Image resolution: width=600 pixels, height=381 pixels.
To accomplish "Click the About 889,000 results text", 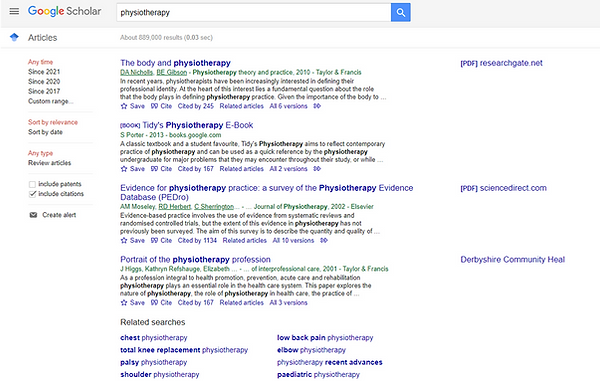I will coord(166,37).
